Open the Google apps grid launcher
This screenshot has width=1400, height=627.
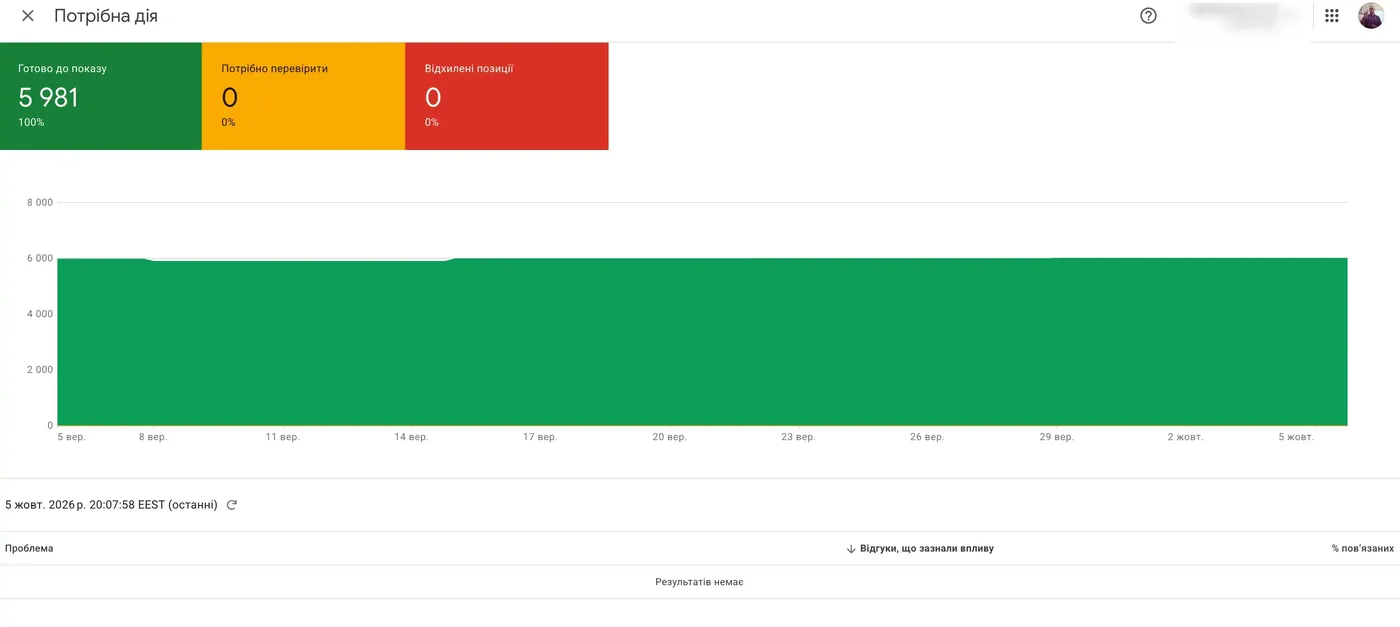pos(1331,16)
